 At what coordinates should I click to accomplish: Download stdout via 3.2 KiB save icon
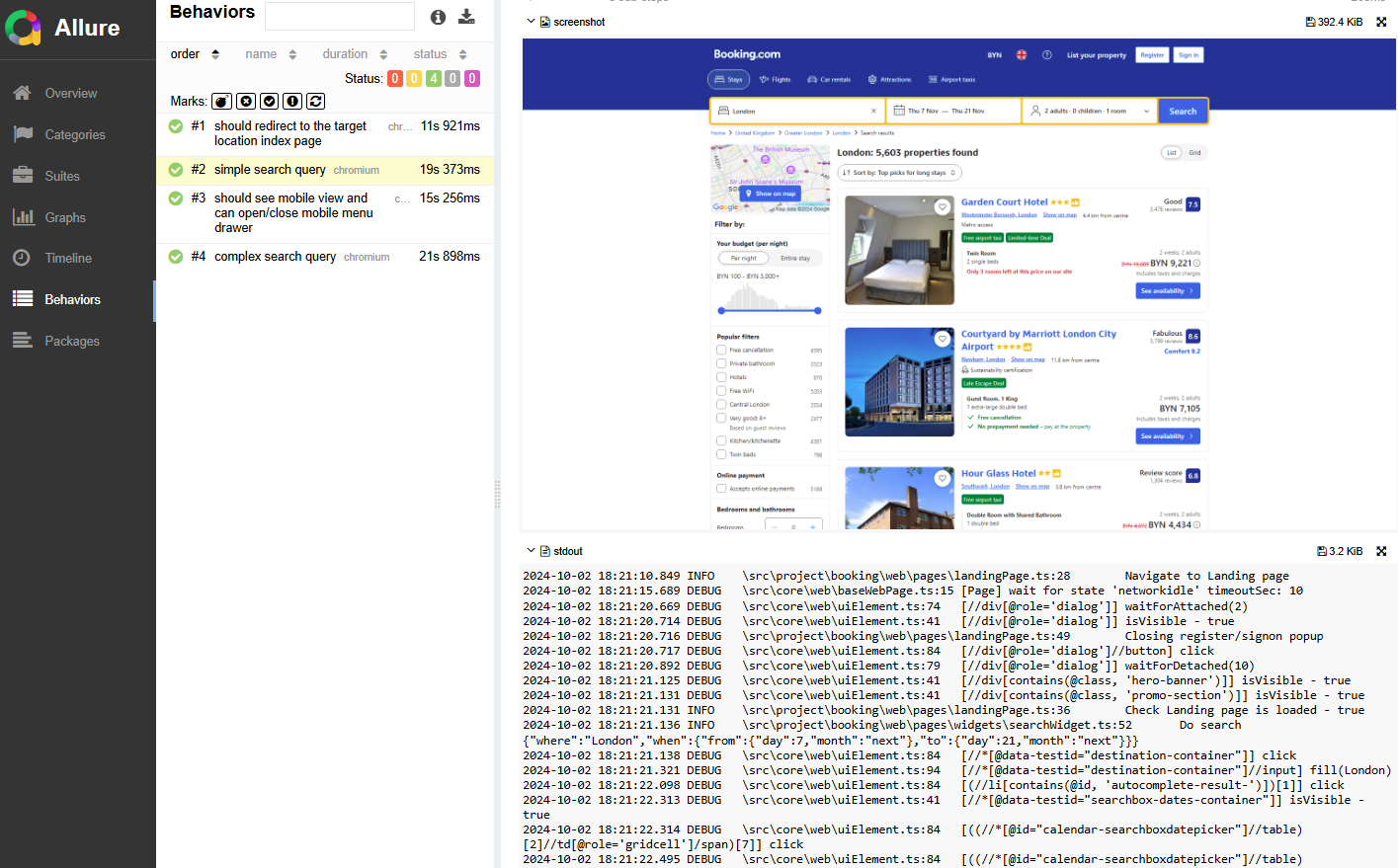pyautogui.click(x=1322, y=551)
